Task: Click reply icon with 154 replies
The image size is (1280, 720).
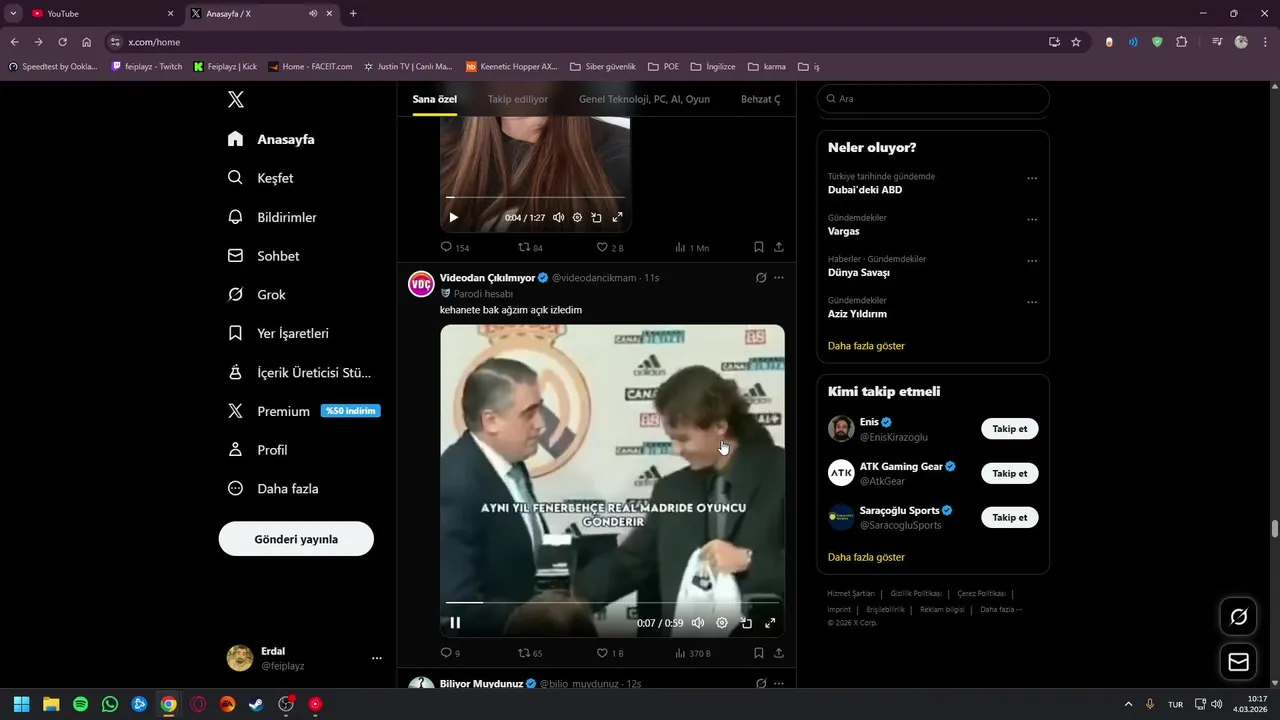Action: click(447, 247)
